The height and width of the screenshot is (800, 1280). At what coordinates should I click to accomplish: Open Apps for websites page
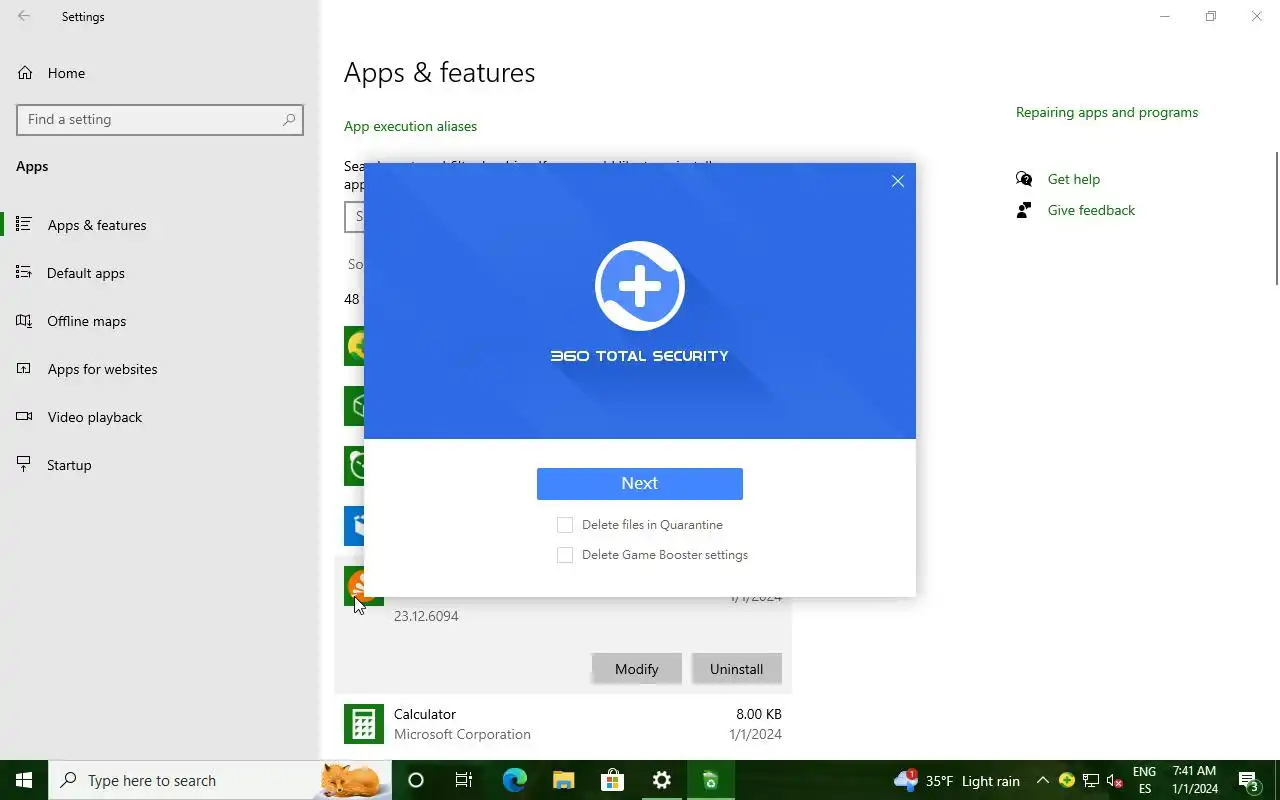[160, 369]
